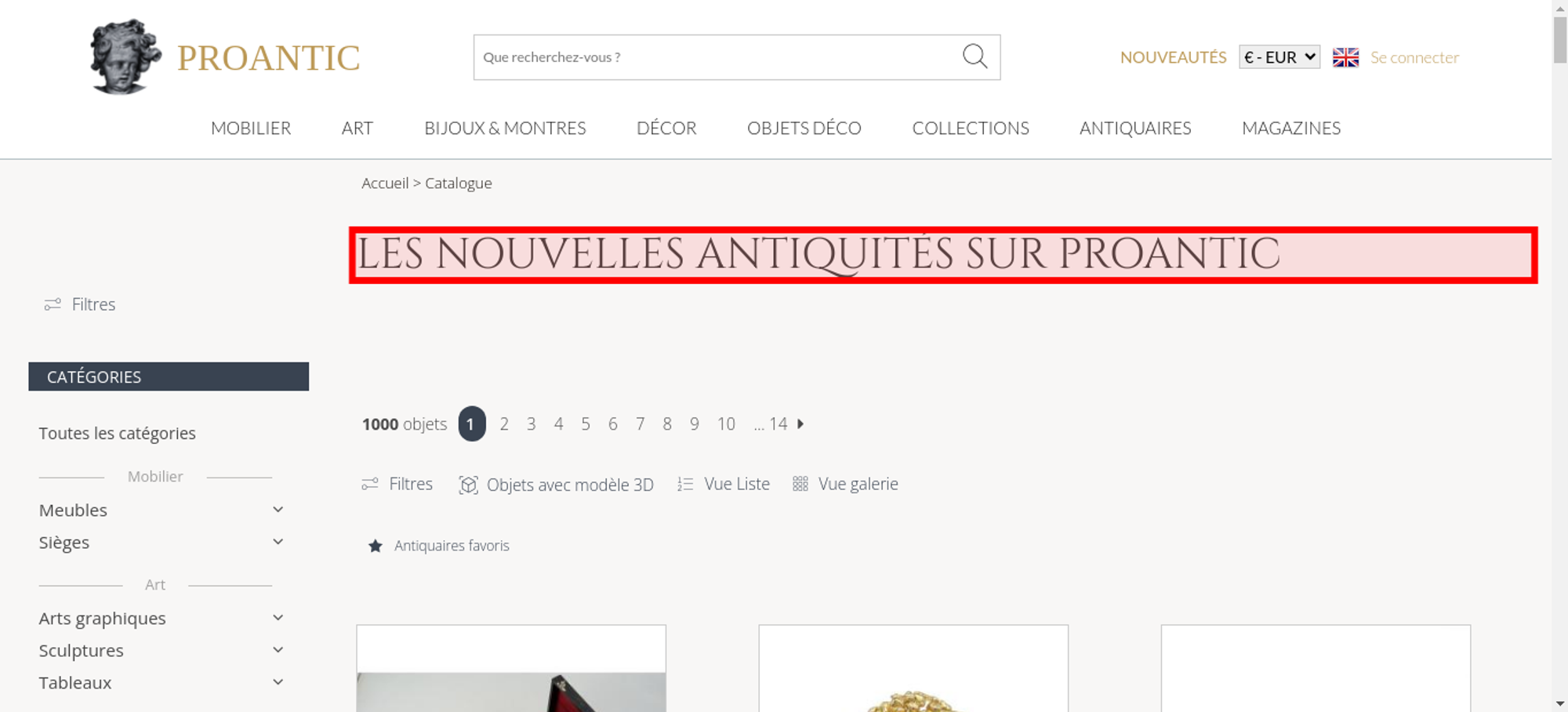Select the Vue Liste icon

click(685, 485)
